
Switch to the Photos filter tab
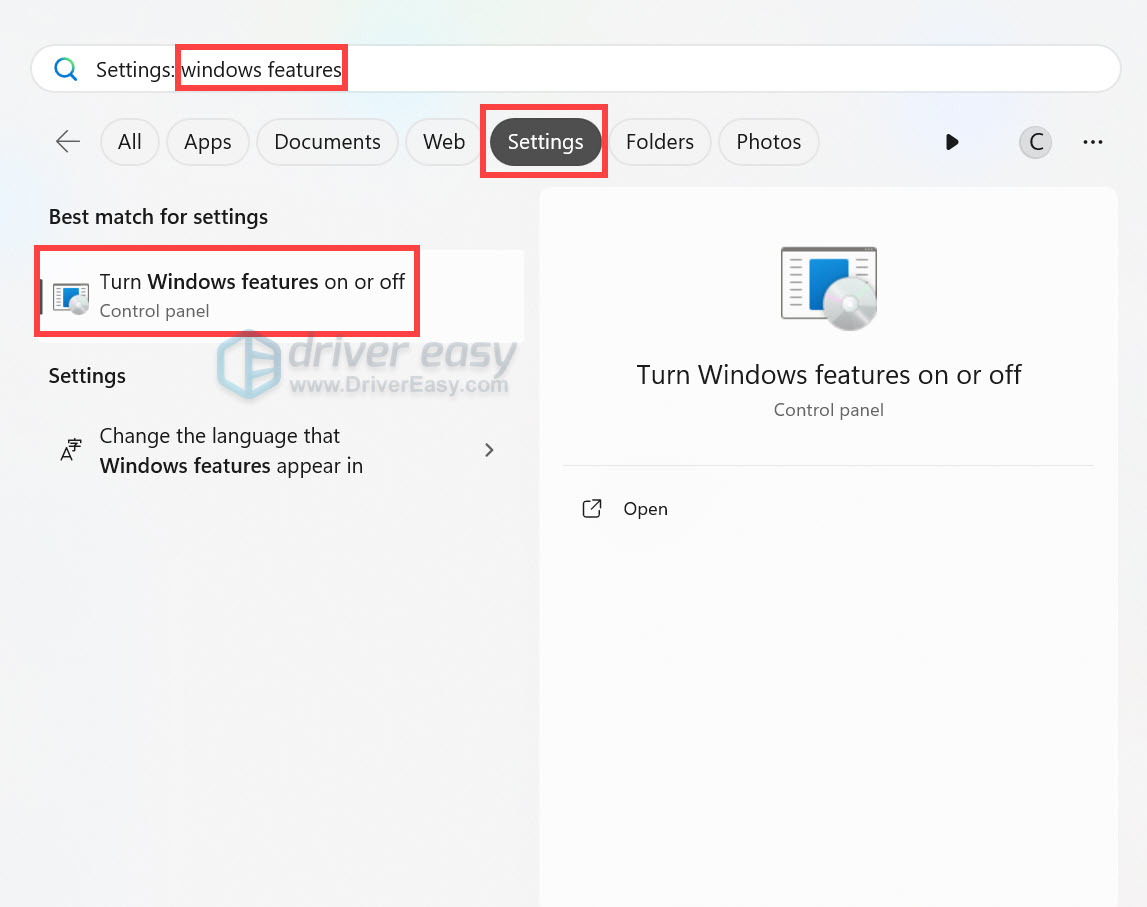pos(768,142)
